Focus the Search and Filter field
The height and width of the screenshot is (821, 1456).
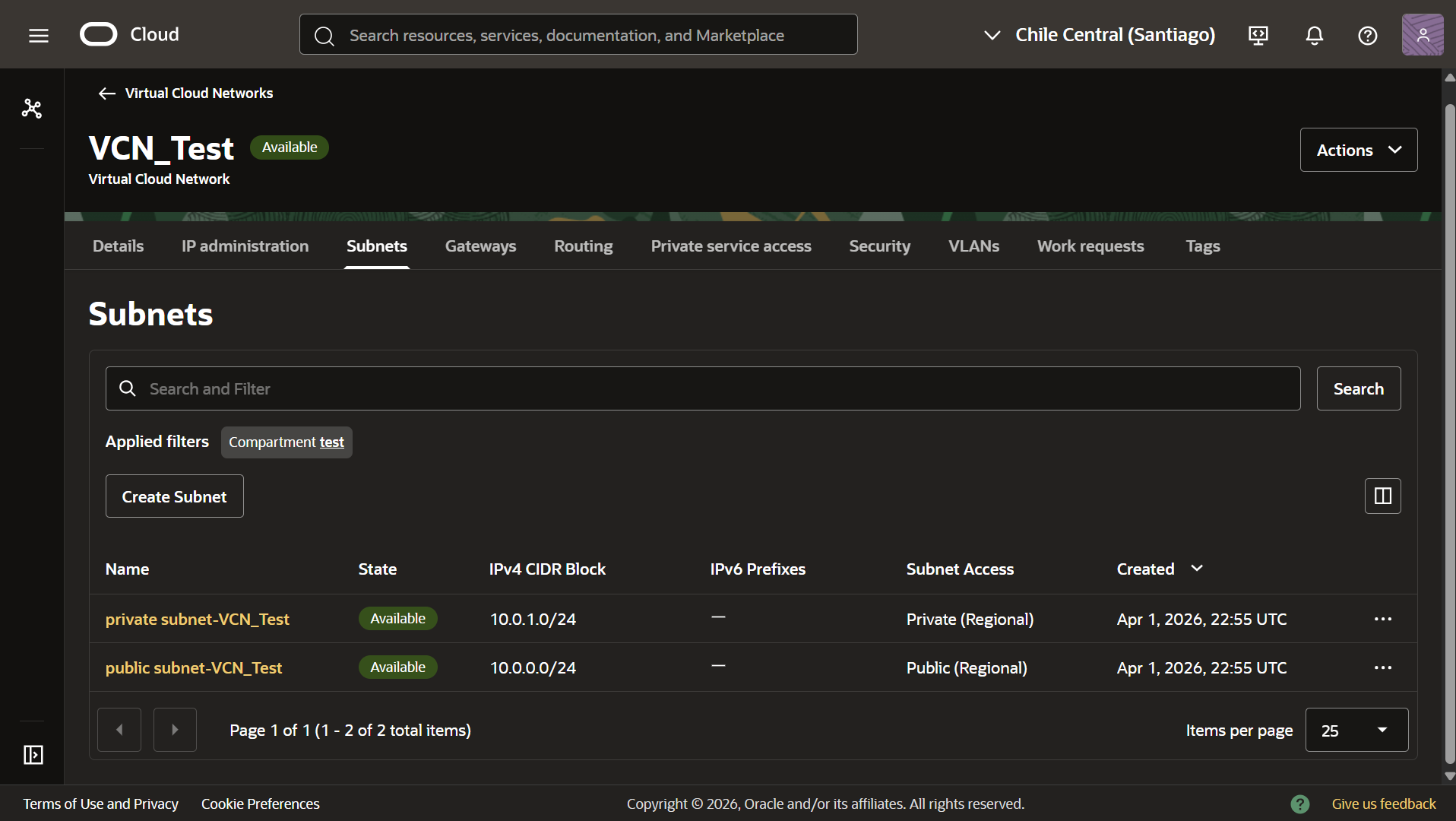pos(703,389)
